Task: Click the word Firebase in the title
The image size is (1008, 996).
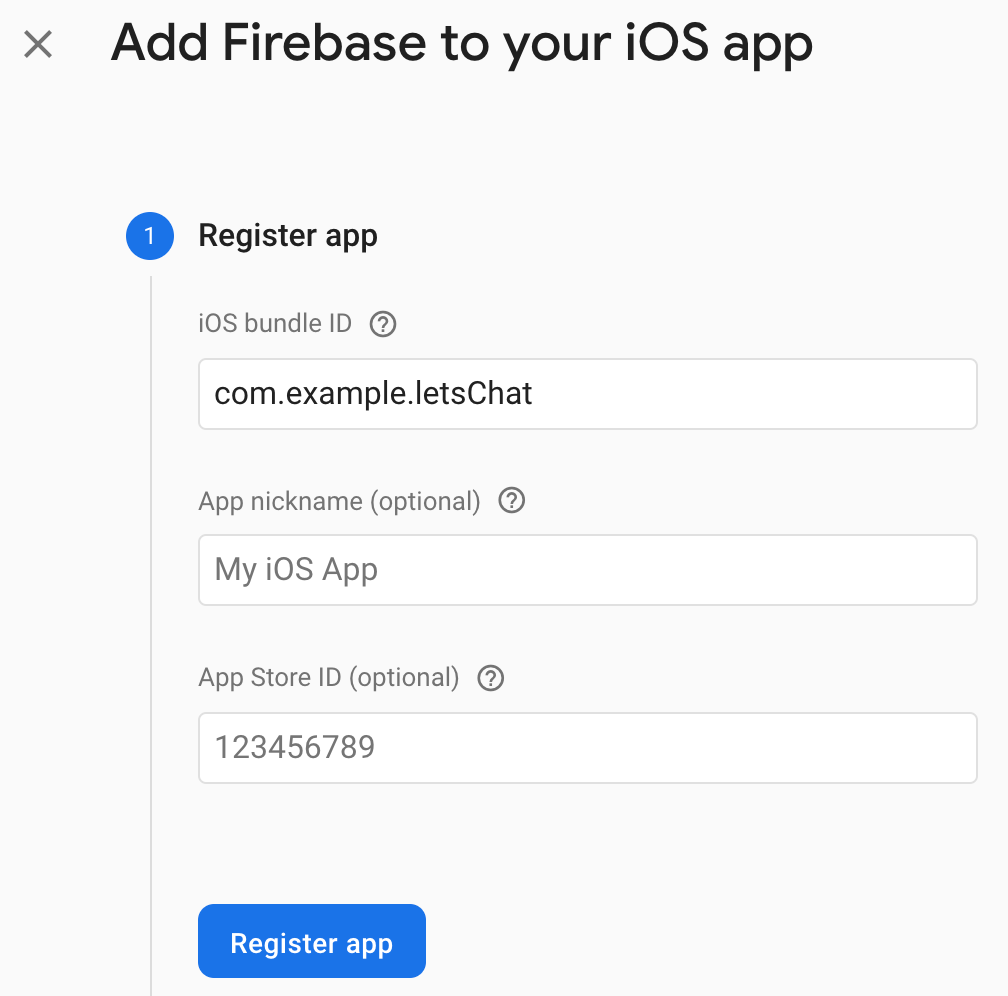Action: [x=324, y=44]
